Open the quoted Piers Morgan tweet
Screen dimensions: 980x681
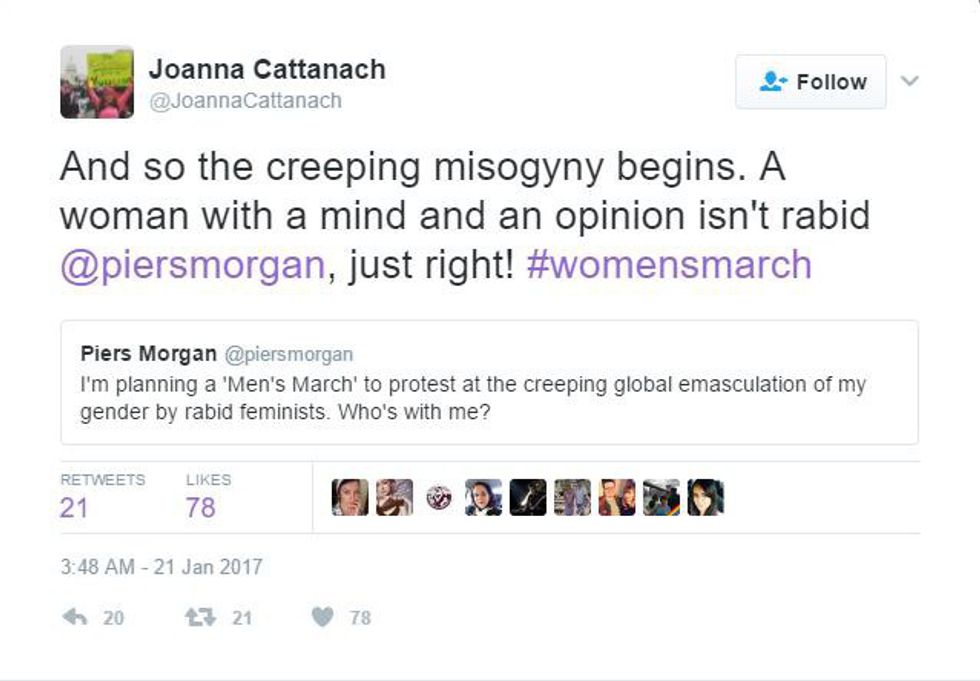pyautogui.click(x=489, y=398)
